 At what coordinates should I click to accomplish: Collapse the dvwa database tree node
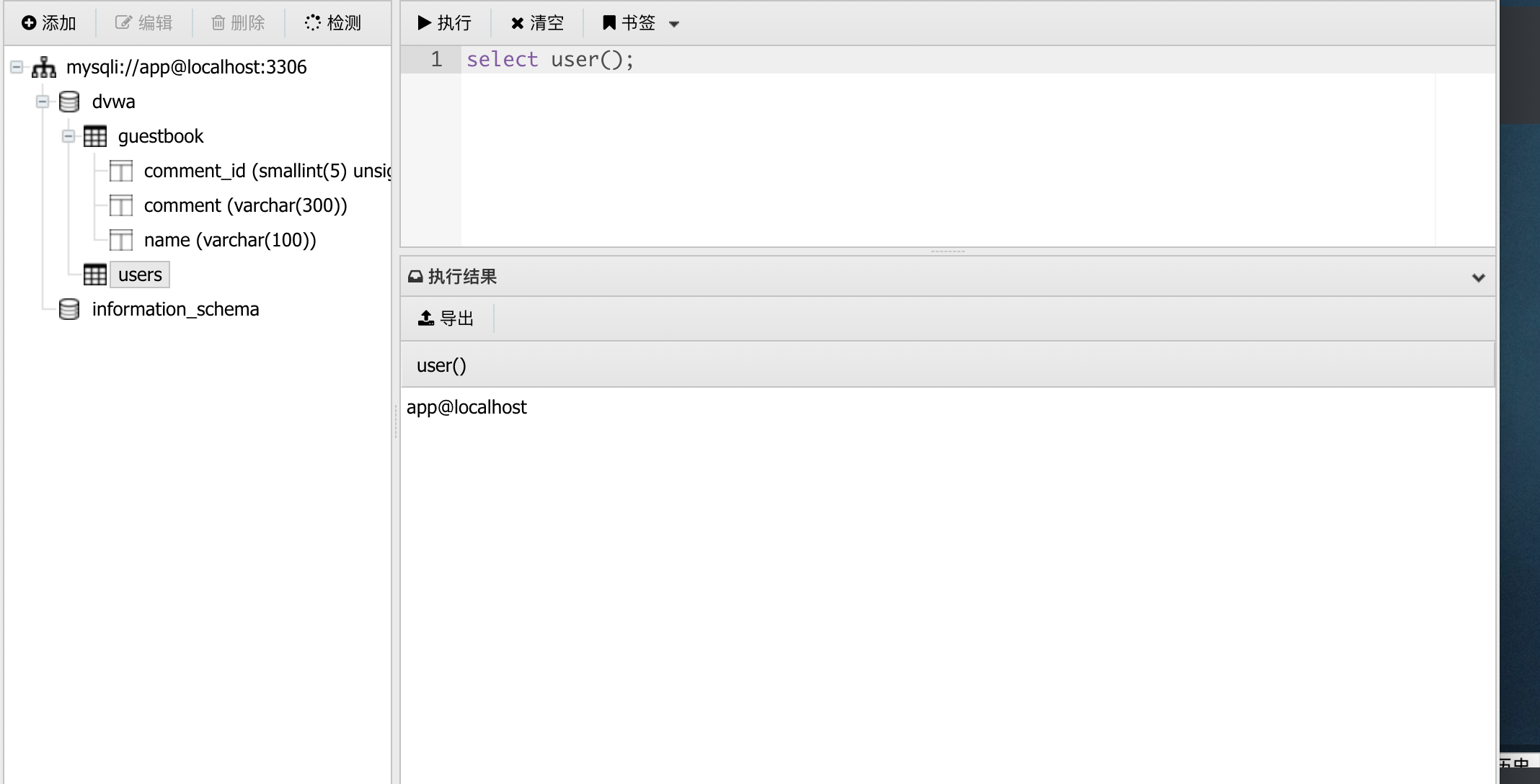pyautogui.click(x=43, y=102)
